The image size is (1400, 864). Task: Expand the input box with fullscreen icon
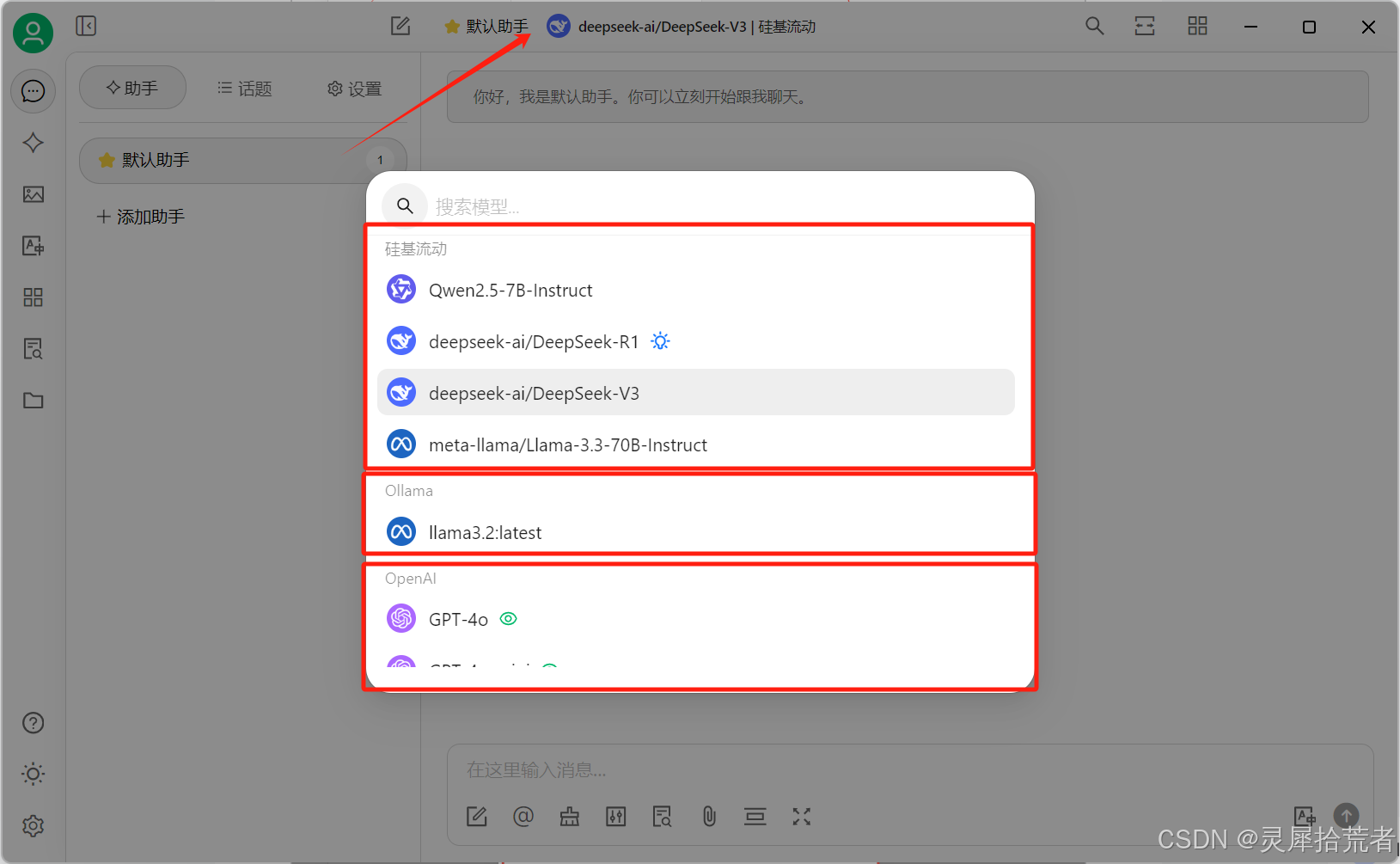(802, 817)
